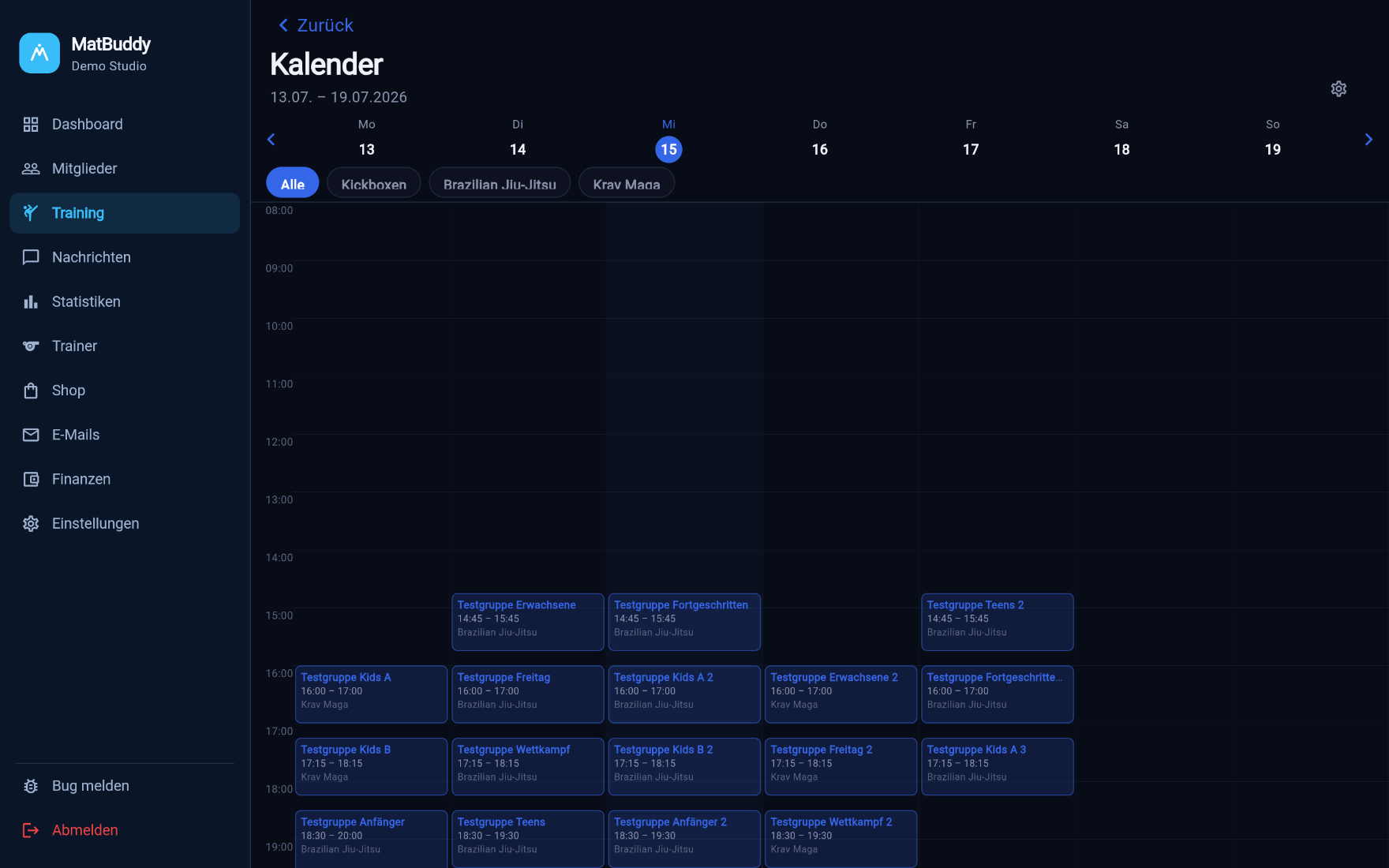The width and height of the screenshot is (1389, 868).
Task: Click the Einstellungen gear icon in sidebar
Action: coord(31,523)
